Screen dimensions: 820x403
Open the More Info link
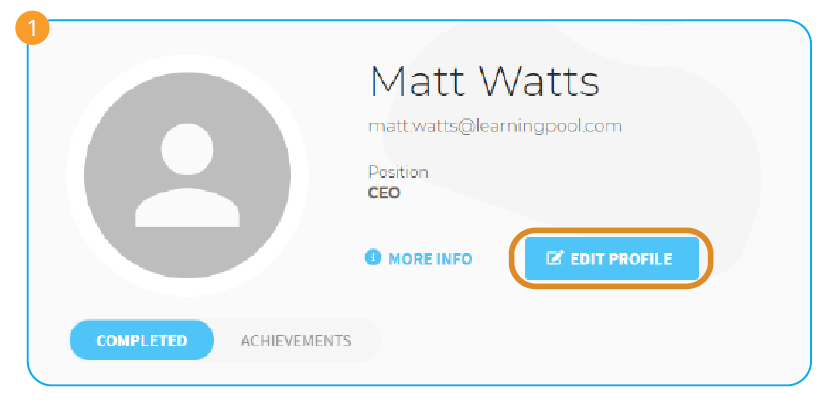click(418, 258)
